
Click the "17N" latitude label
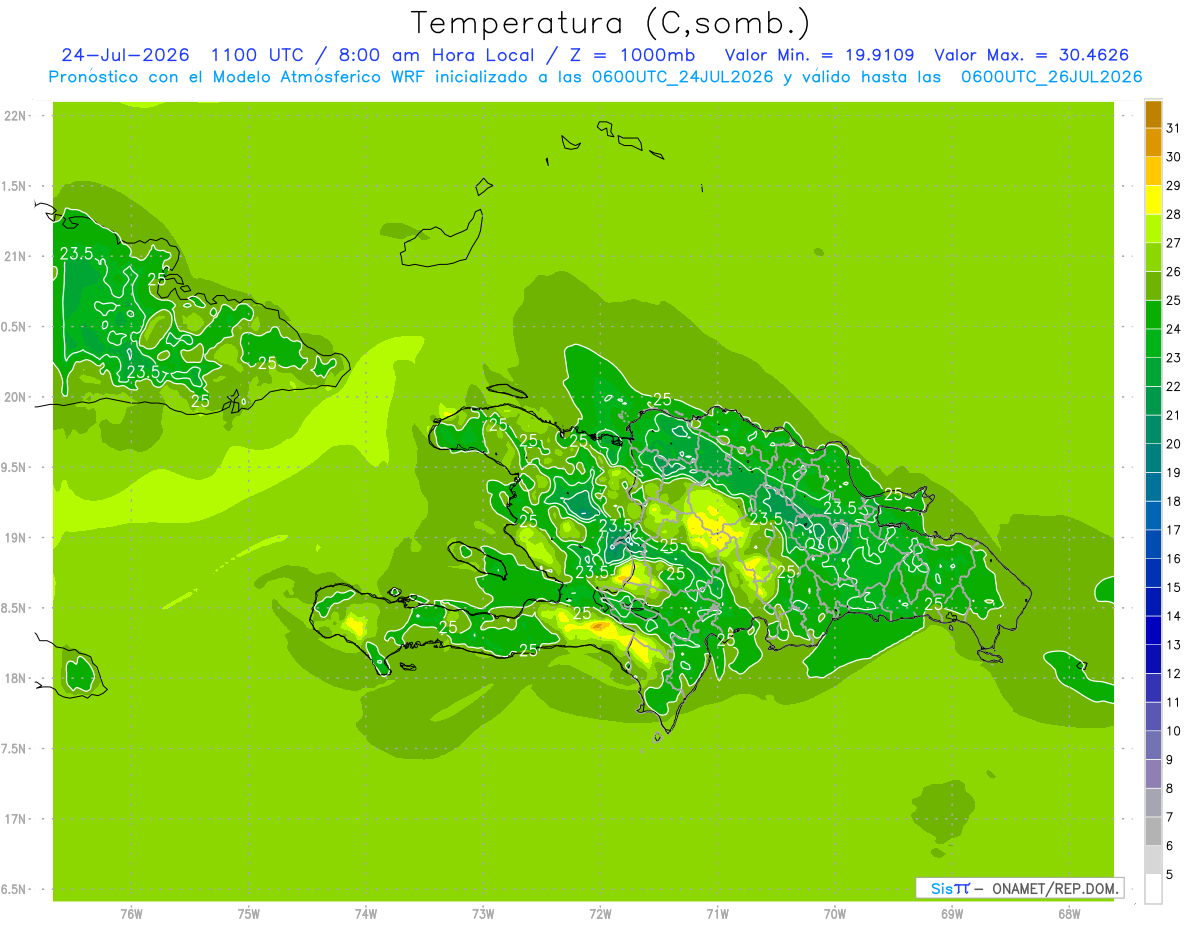[x=15, y=819]
